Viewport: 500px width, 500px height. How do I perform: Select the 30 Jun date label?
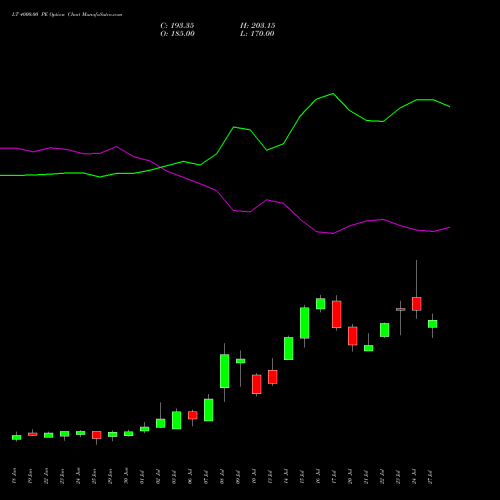[126, 476]
